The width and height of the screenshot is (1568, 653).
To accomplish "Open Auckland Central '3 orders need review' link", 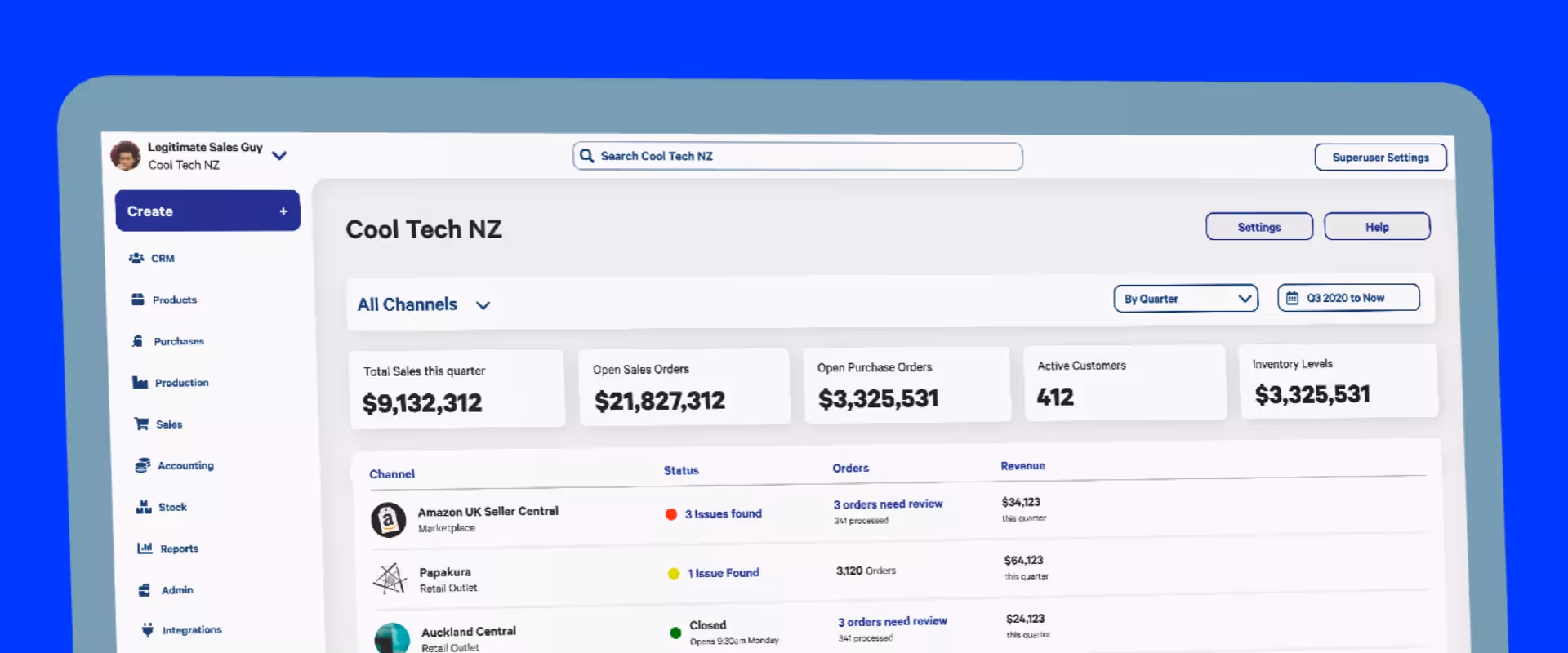I will 893,621.
